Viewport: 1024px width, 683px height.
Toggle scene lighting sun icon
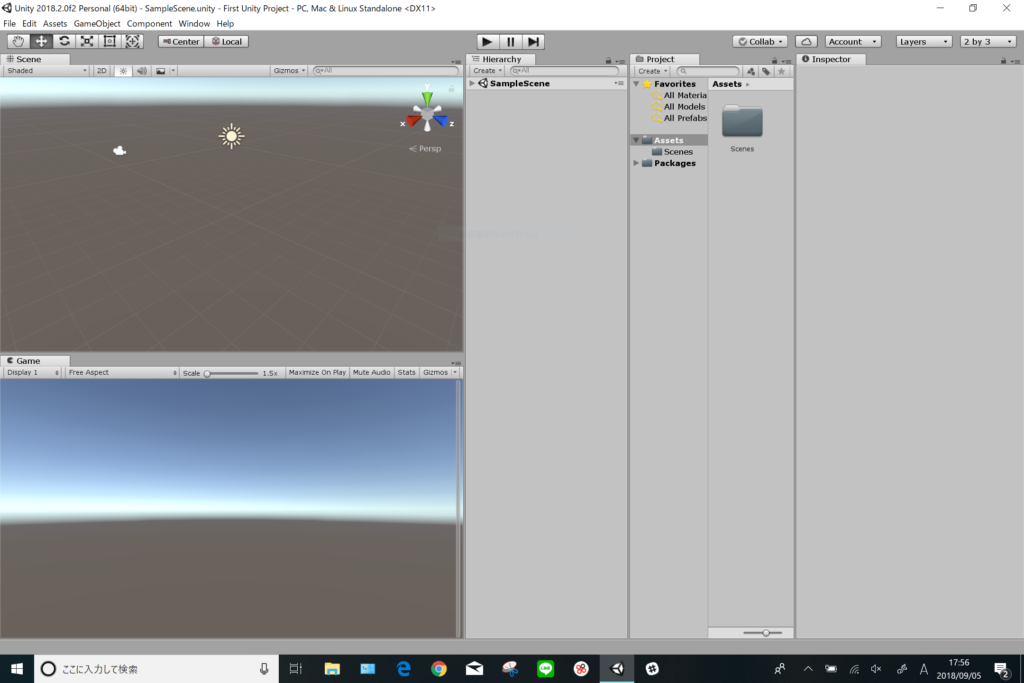[123, 71]
